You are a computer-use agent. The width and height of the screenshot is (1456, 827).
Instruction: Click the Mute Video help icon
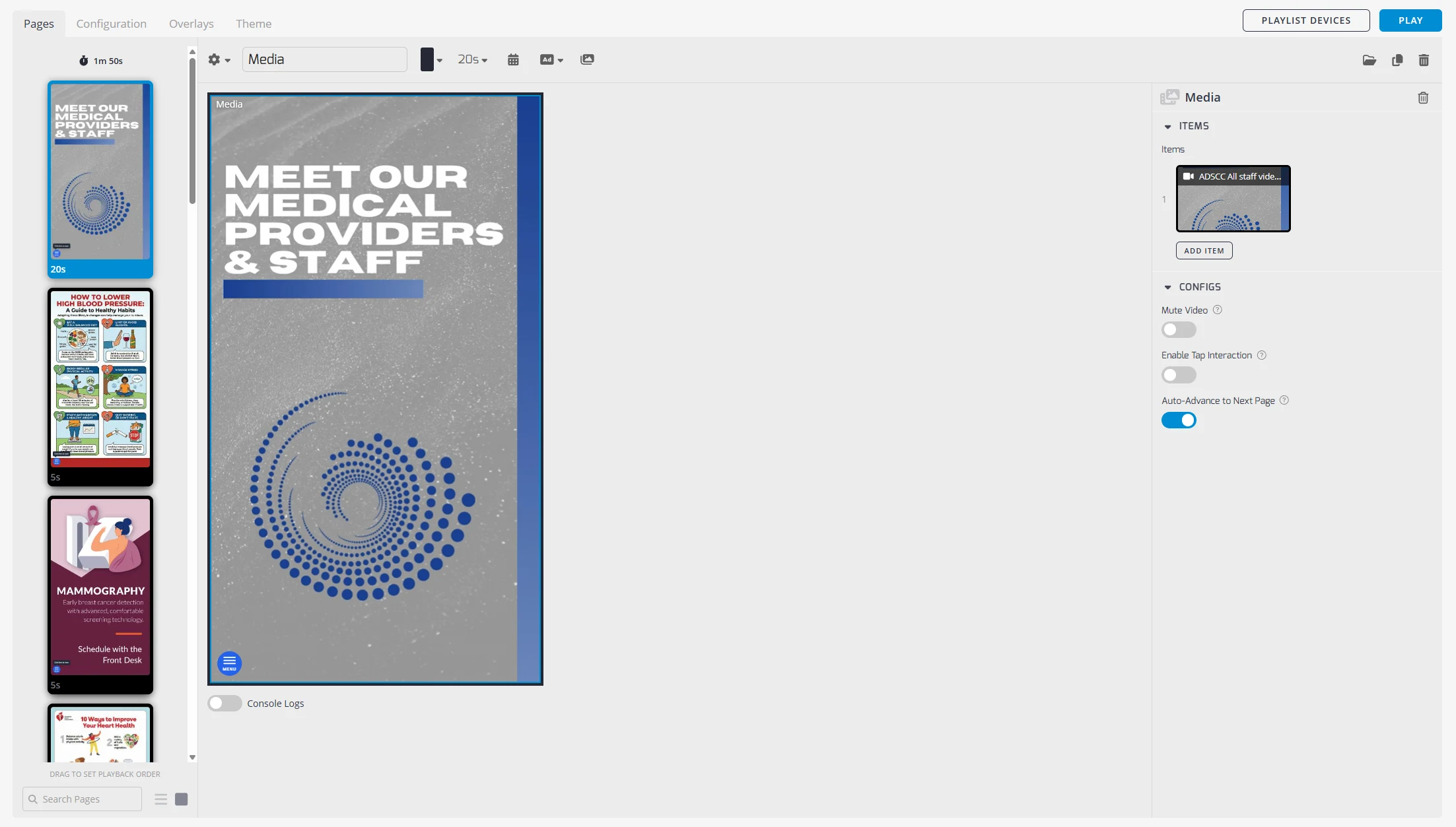[x=1218, y=310]
